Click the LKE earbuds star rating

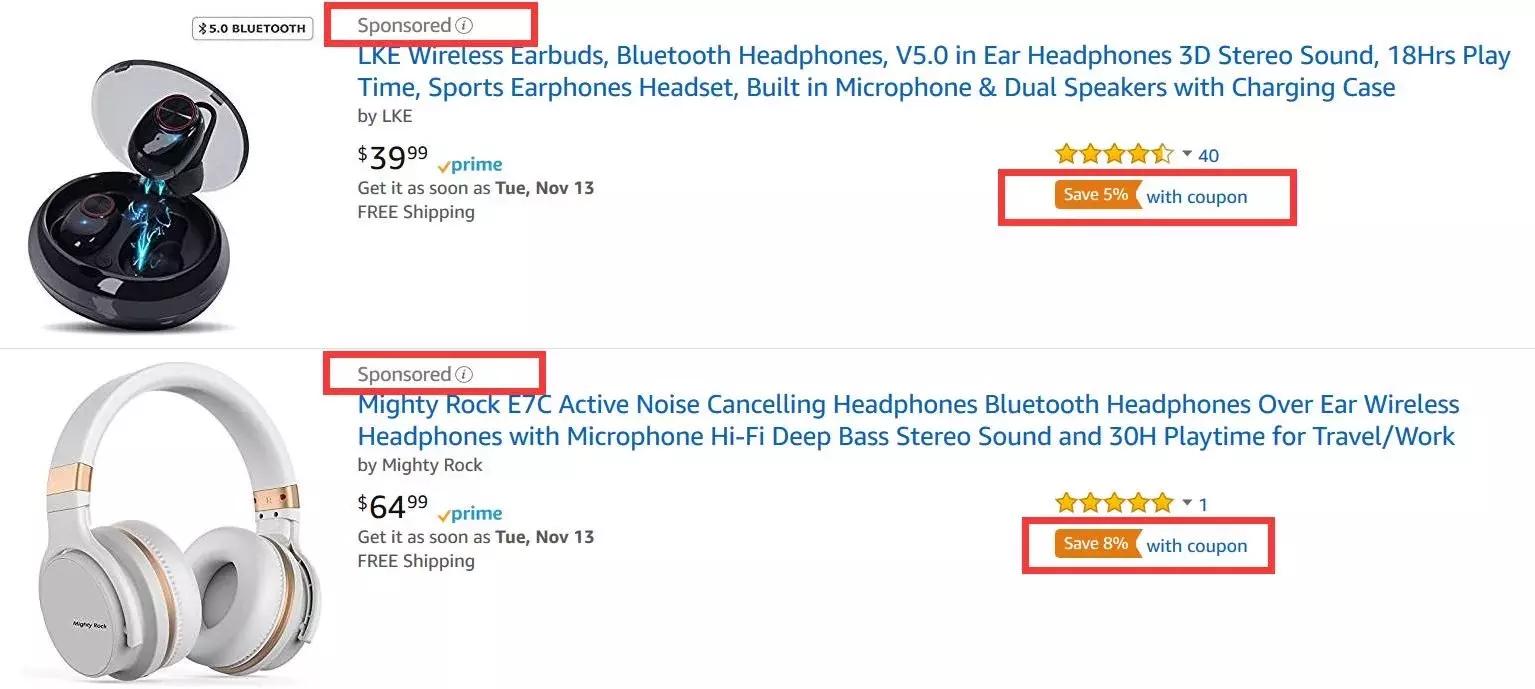tap(1114, 155)
